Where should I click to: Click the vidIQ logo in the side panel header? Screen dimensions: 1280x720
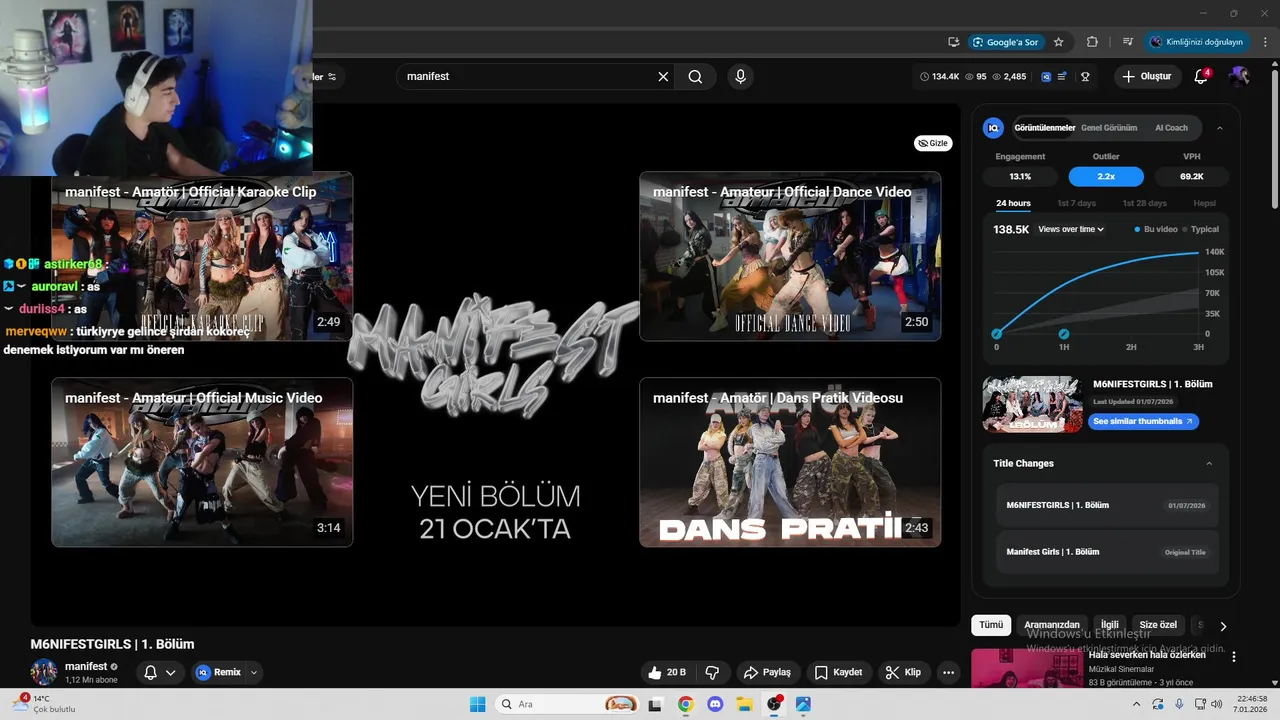(x=993, y=128)
